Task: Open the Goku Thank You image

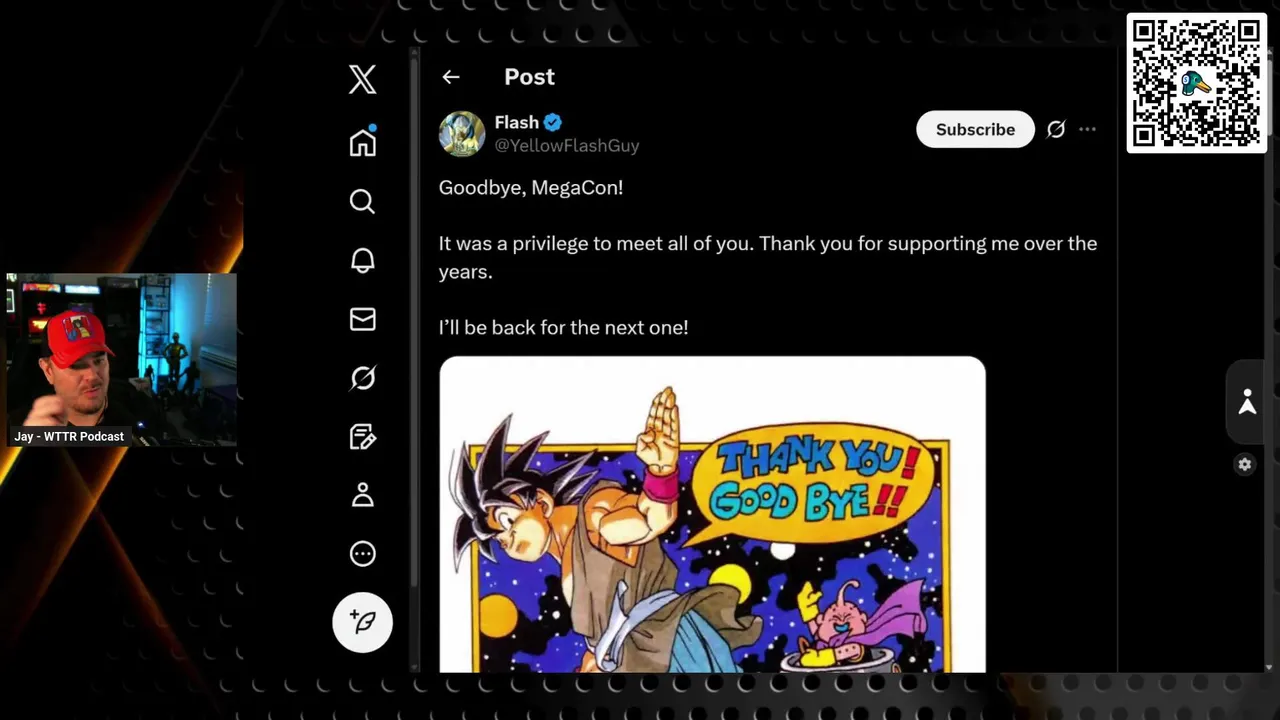Action: (712, 514)
